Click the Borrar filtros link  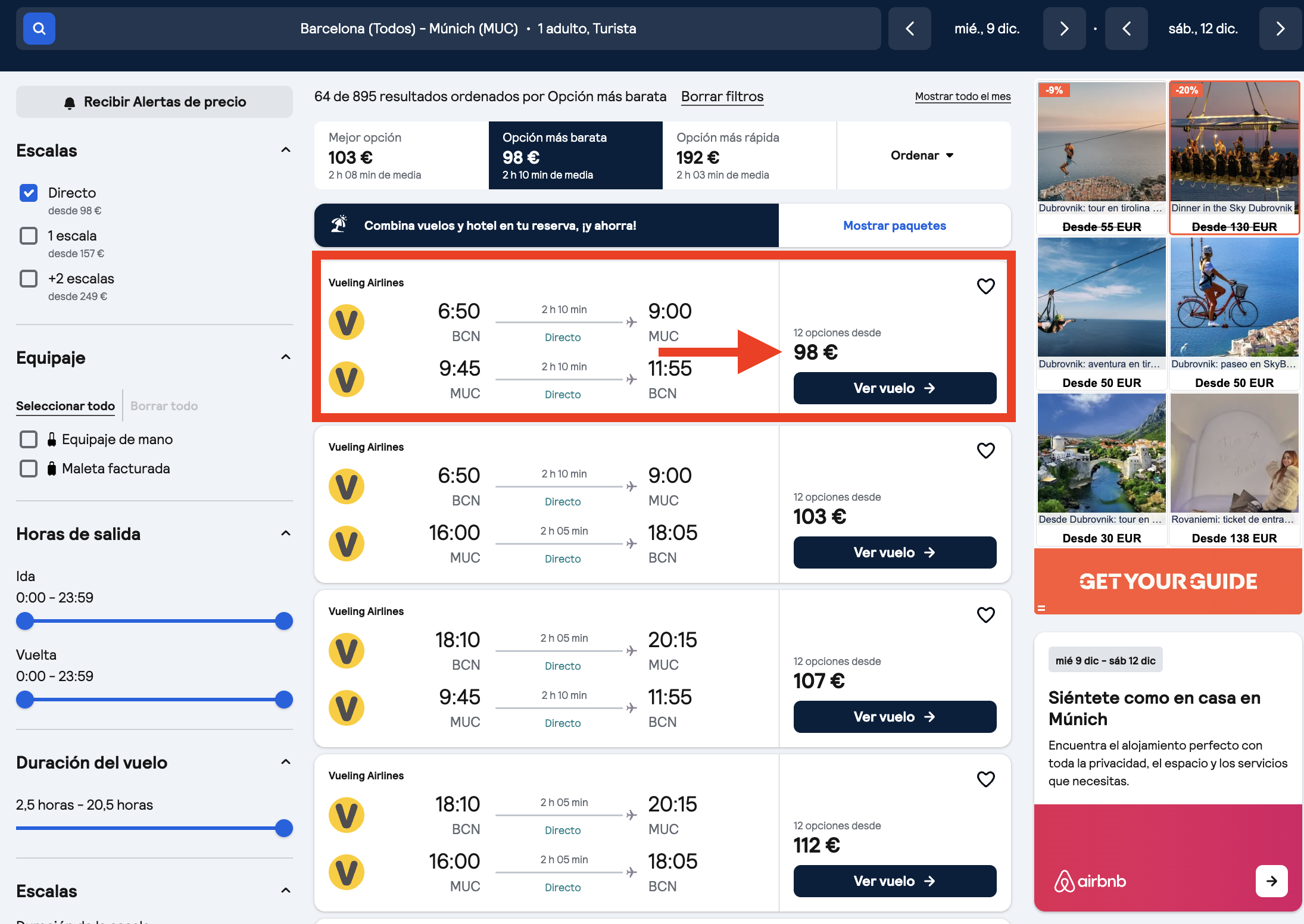(x=722, y=96)
